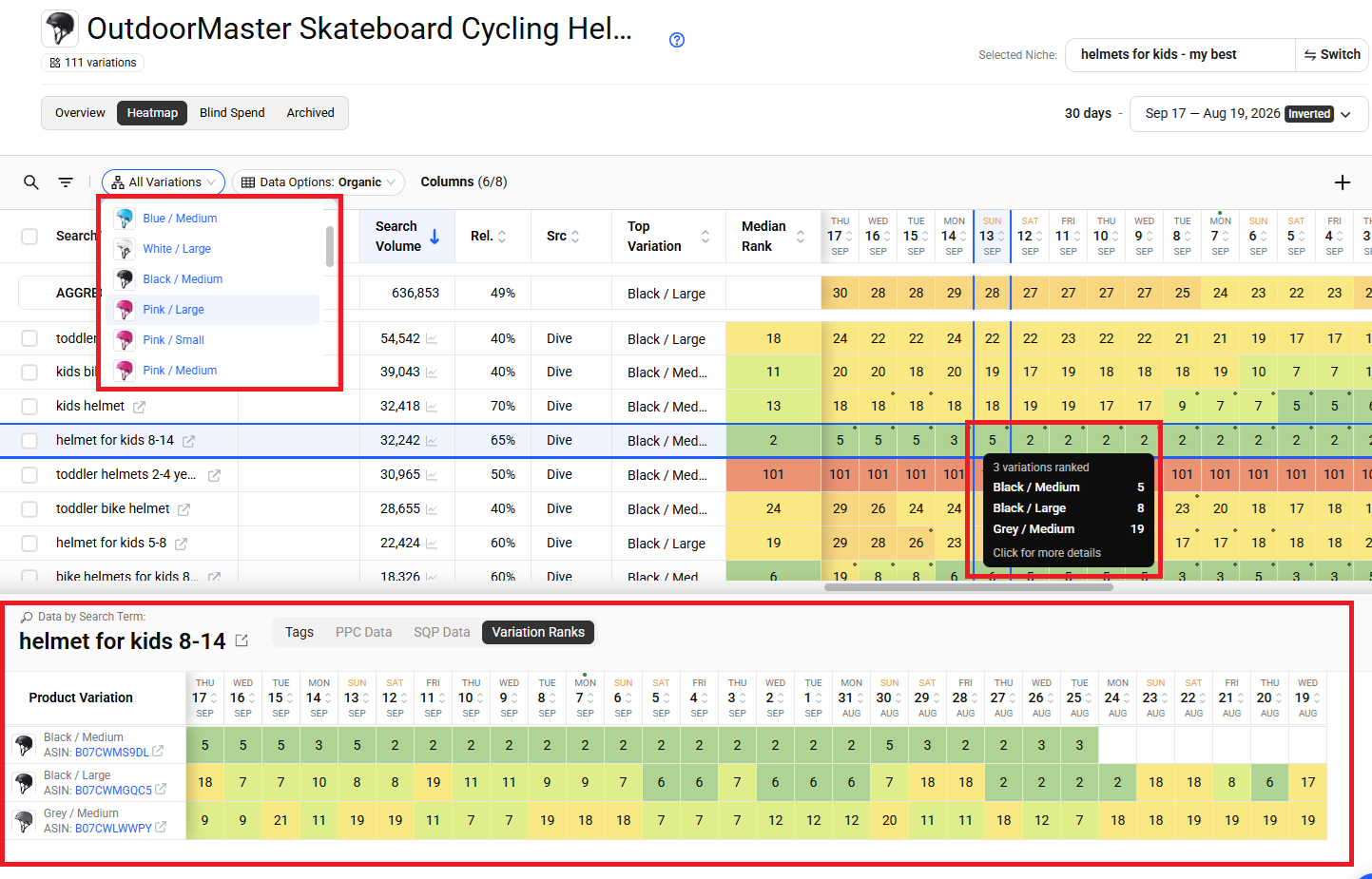Open external link beside bottom panel title
This screenshot has width=1372, height=879.
pos(242,641)
